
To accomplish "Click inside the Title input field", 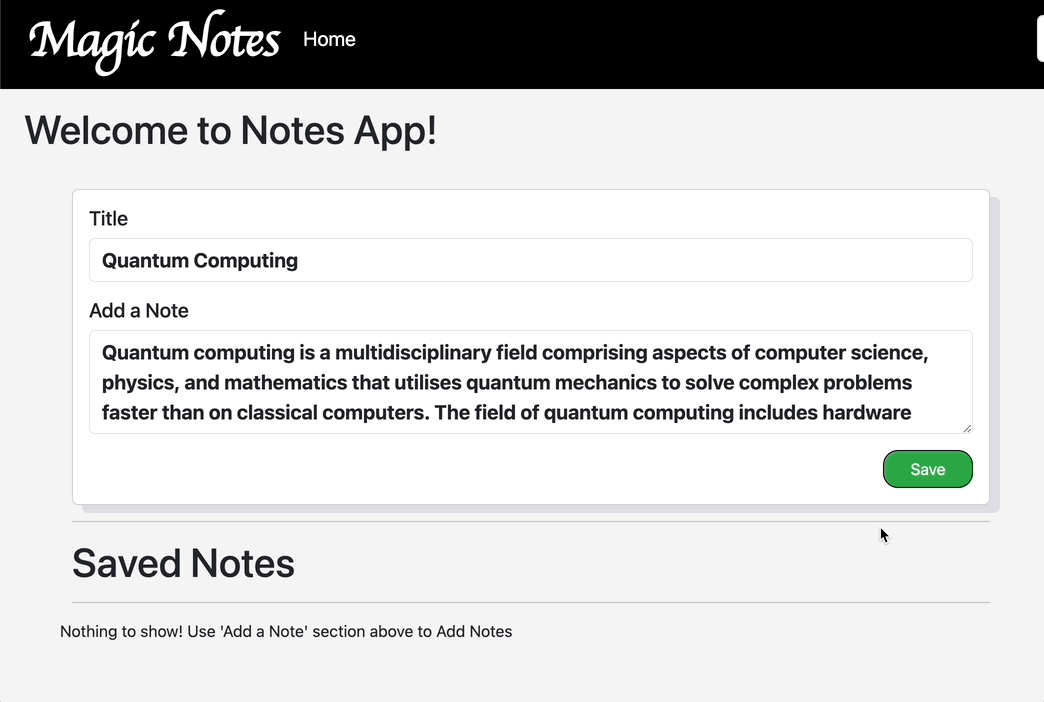I will point(530,260).
